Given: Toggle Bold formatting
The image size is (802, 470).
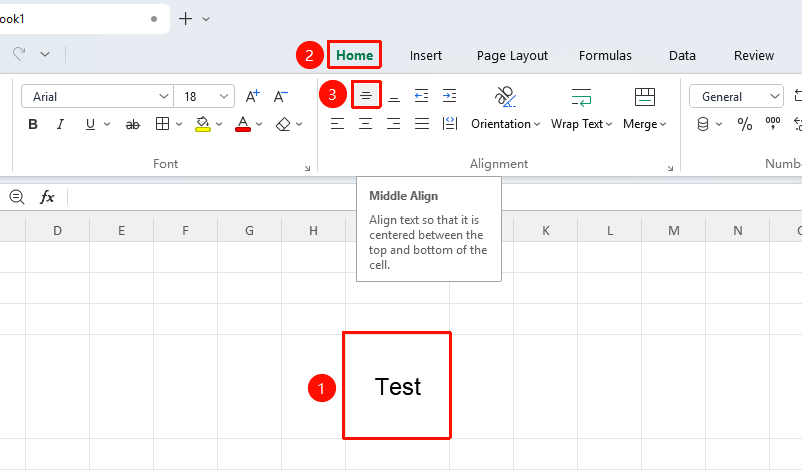Looking at the screenshot, I should 33,124.
